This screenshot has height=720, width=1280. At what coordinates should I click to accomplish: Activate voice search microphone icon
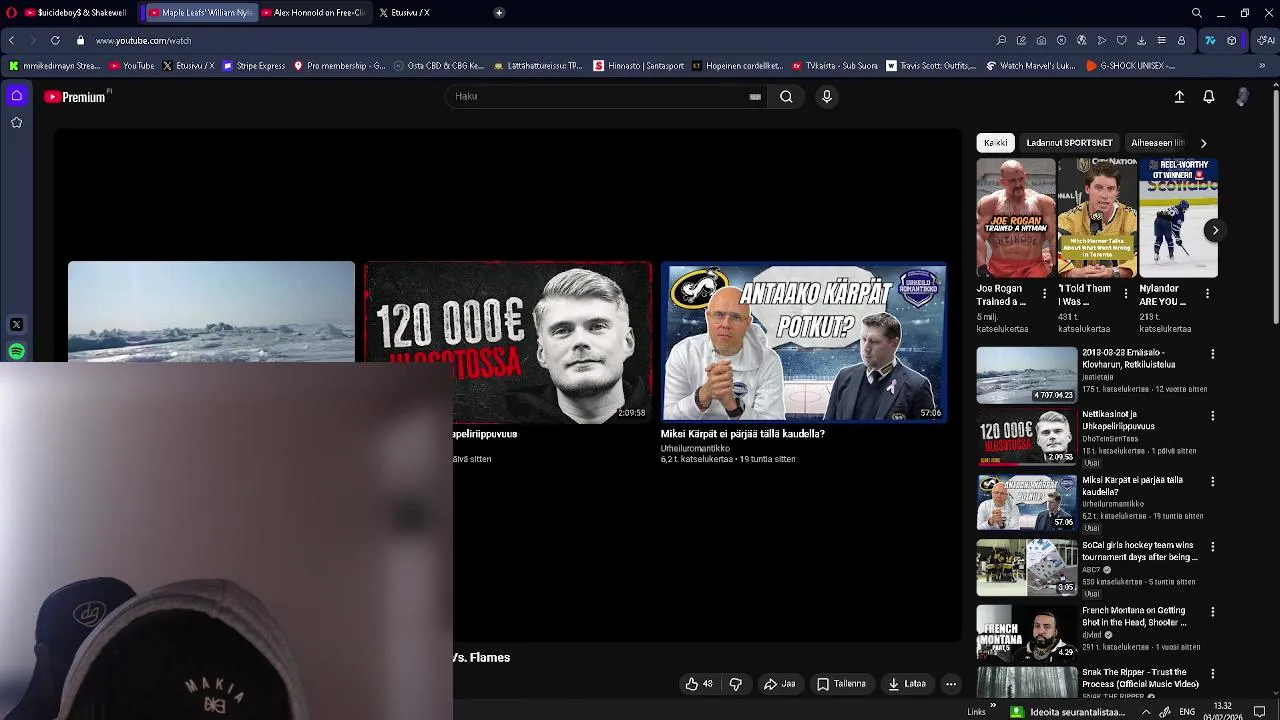pyautogui.click(x=826, y=97)
